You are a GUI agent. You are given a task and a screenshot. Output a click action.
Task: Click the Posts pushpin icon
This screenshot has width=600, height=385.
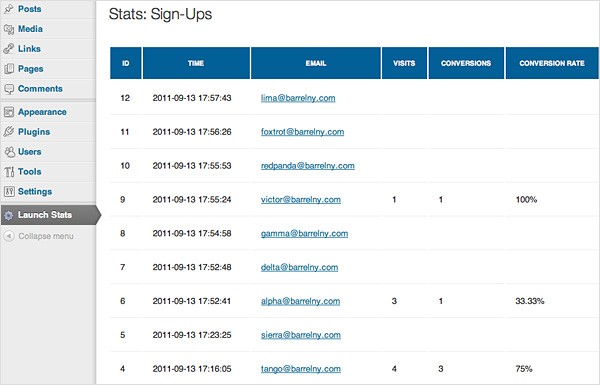pyautogui.click(x=8, y=9)
